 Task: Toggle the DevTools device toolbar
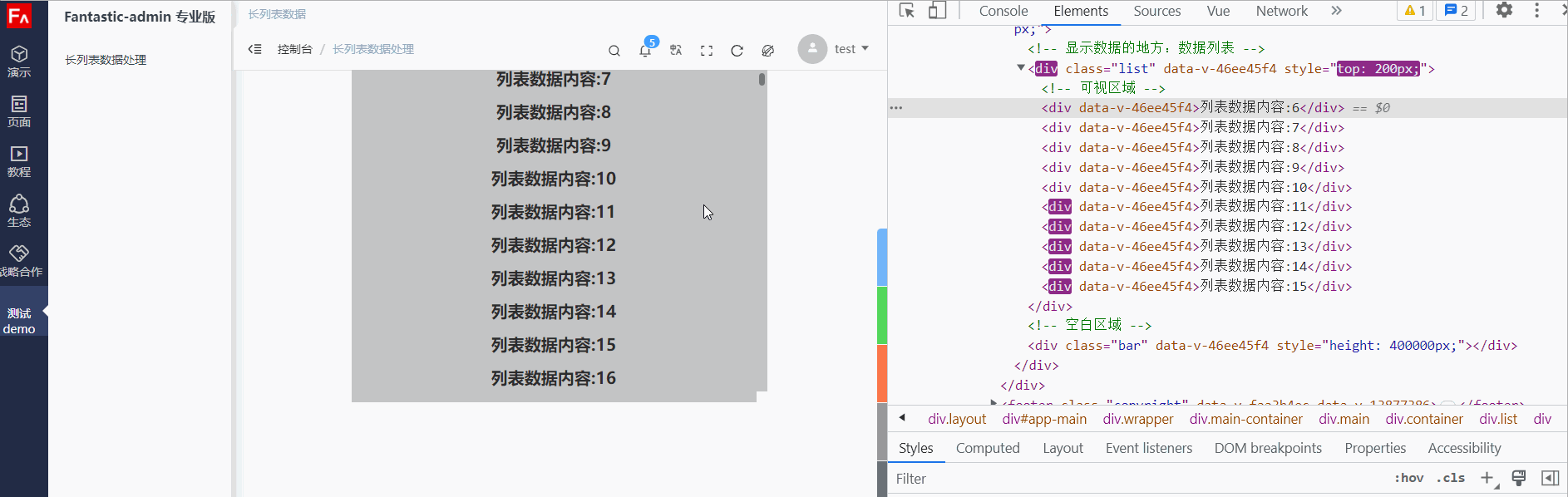937,11
